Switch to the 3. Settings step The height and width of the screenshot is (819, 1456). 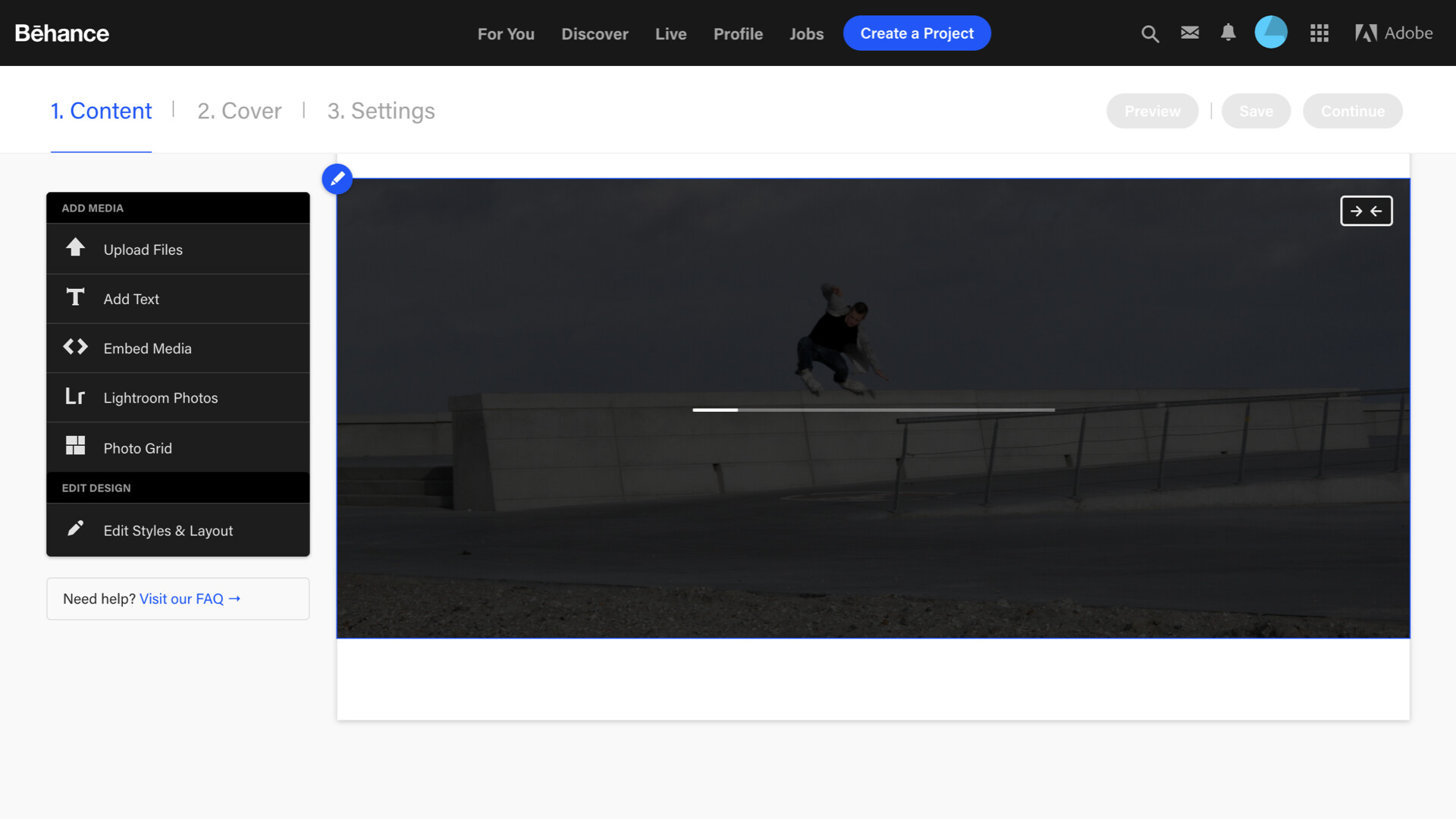(381, 111)
